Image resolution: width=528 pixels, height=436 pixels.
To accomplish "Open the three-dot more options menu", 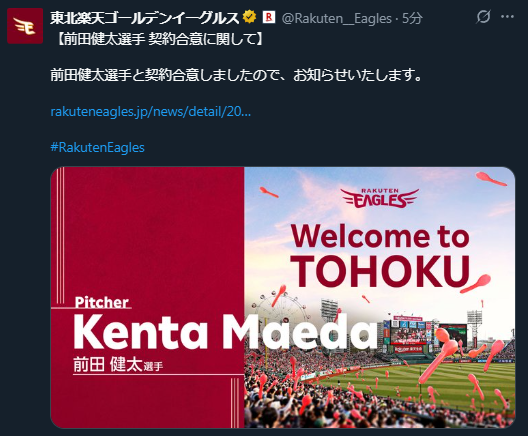I will pyautogui.click(x=507, y=16).
